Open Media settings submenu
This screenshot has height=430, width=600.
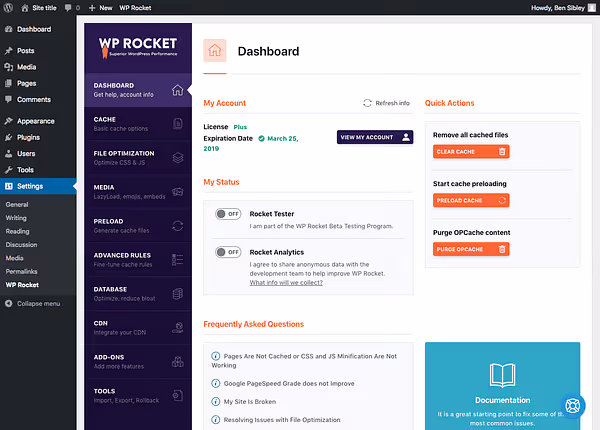point(15,258)
